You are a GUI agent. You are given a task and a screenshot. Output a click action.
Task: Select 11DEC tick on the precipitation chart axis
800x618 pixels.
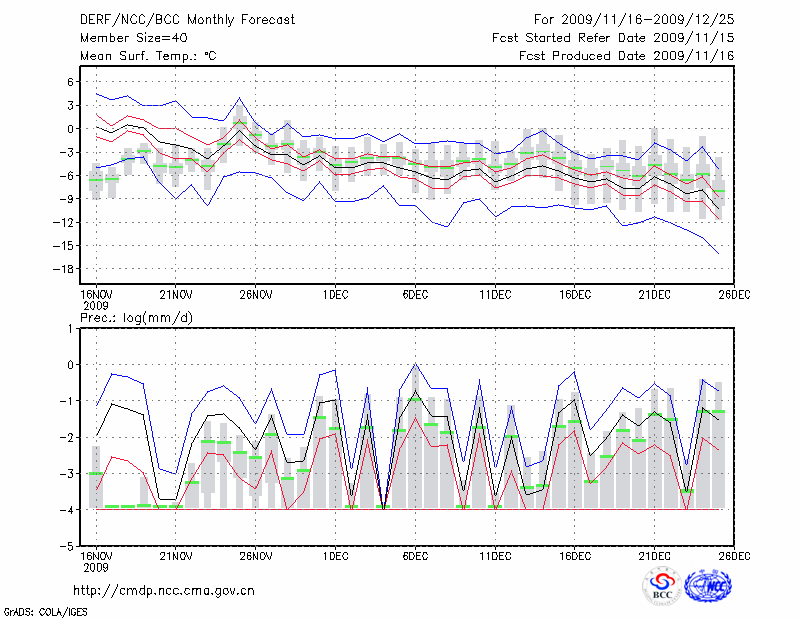(495, 555)
